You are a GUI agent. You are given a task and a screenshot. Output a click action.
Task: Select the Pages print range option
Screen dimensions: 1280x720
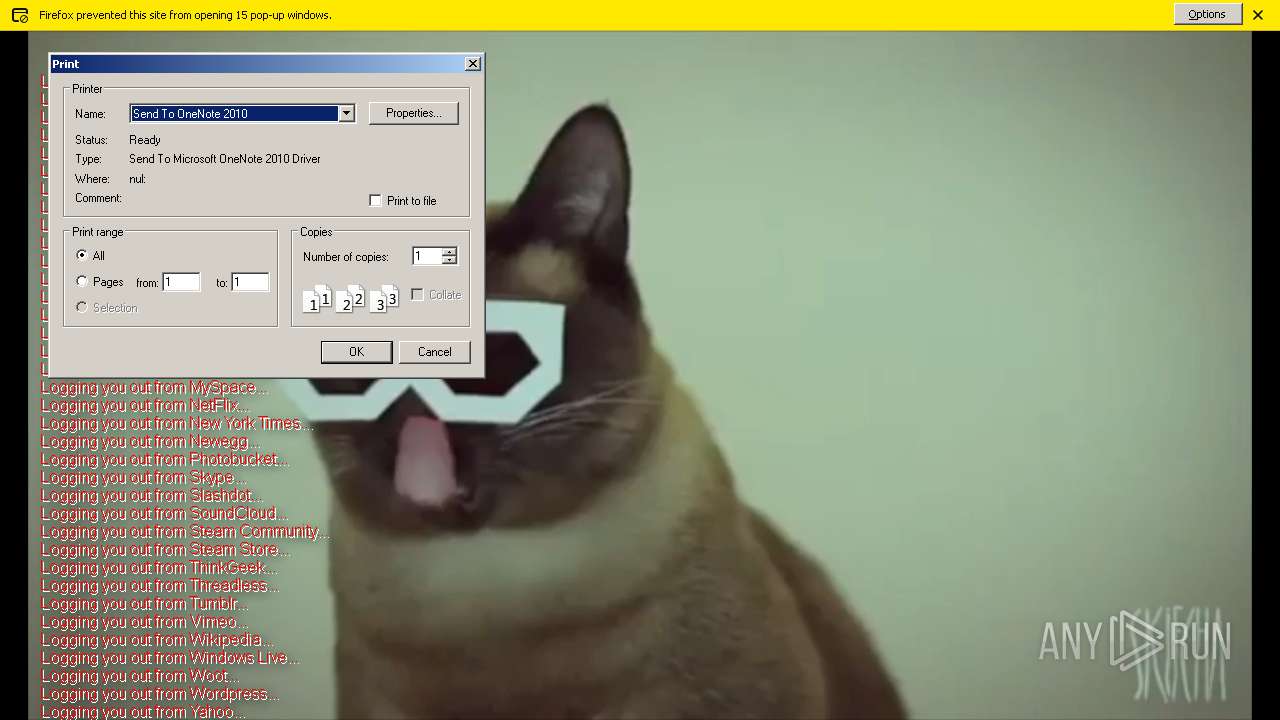pyautogui.click(x=82, y=282)
